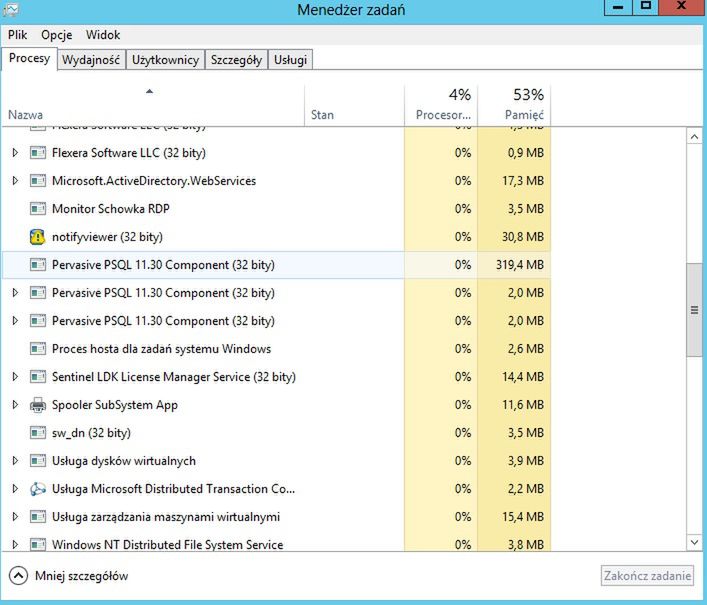Collapse details with Mniej szczegółów arrow icon

18,576
